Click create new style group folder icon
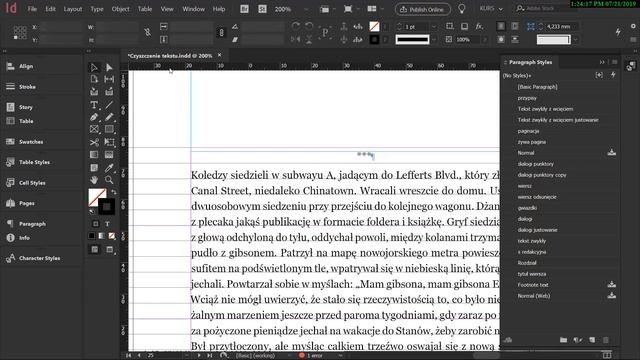This screenshot has height=360, width=640. click(563, 340)
